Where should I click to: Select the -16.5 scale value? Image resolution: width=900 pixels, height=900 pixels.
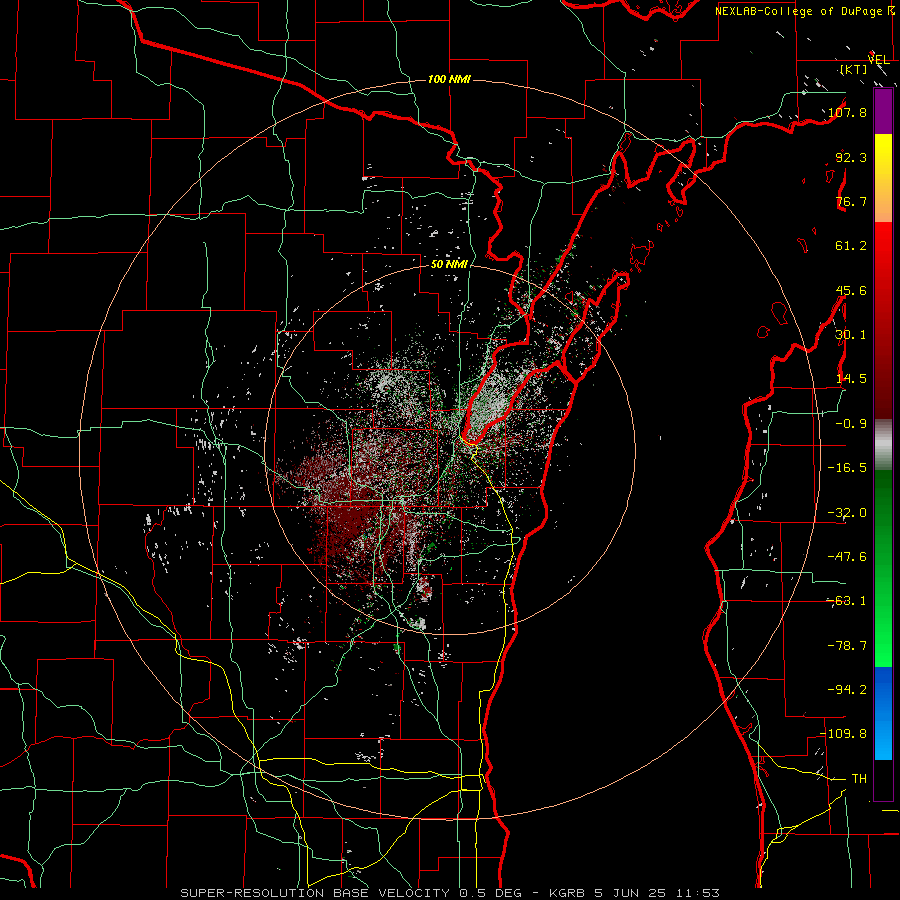click(847, 468)
